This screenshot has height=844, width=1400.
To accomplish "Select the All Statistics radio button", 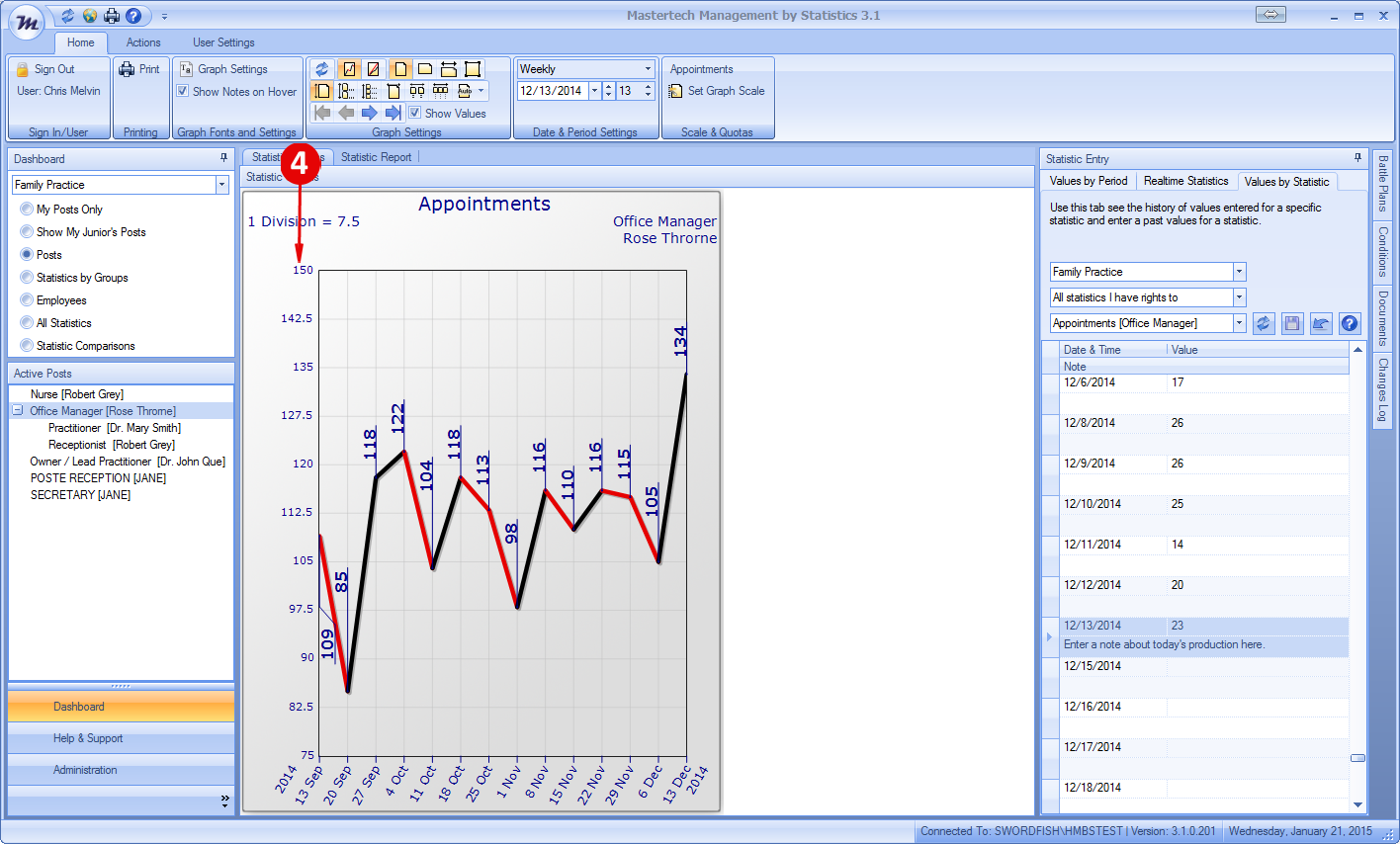I will [27, 323].
